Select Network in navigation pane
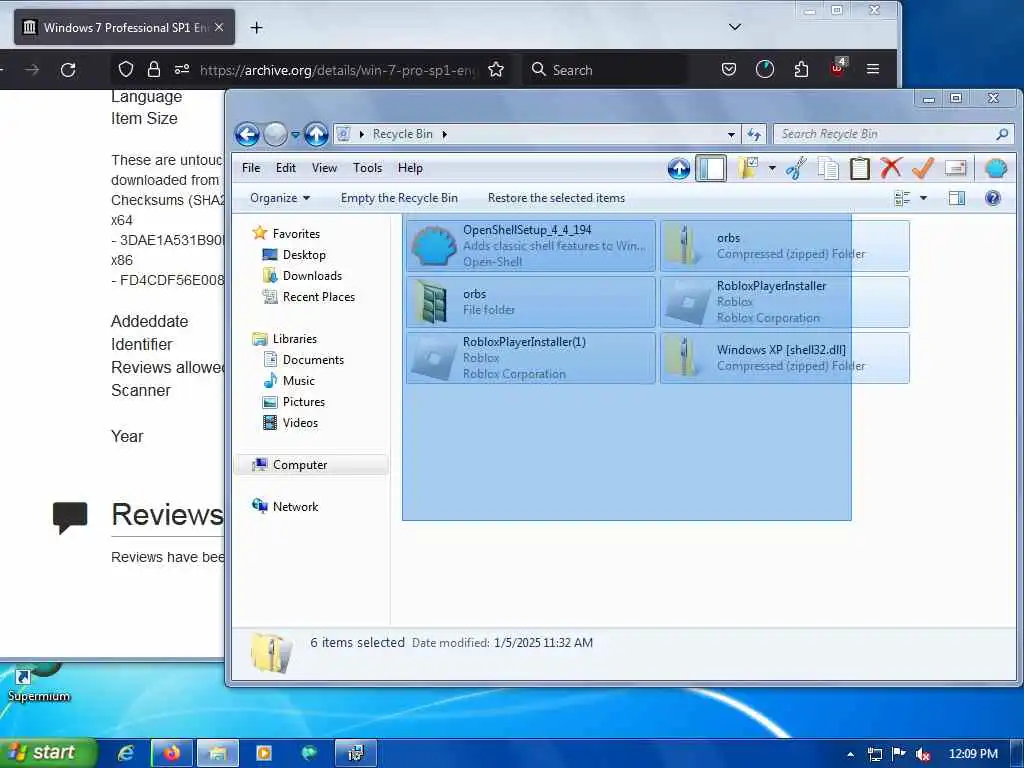The width and height of the screenshot is (1024, 768). coord(295,506)
